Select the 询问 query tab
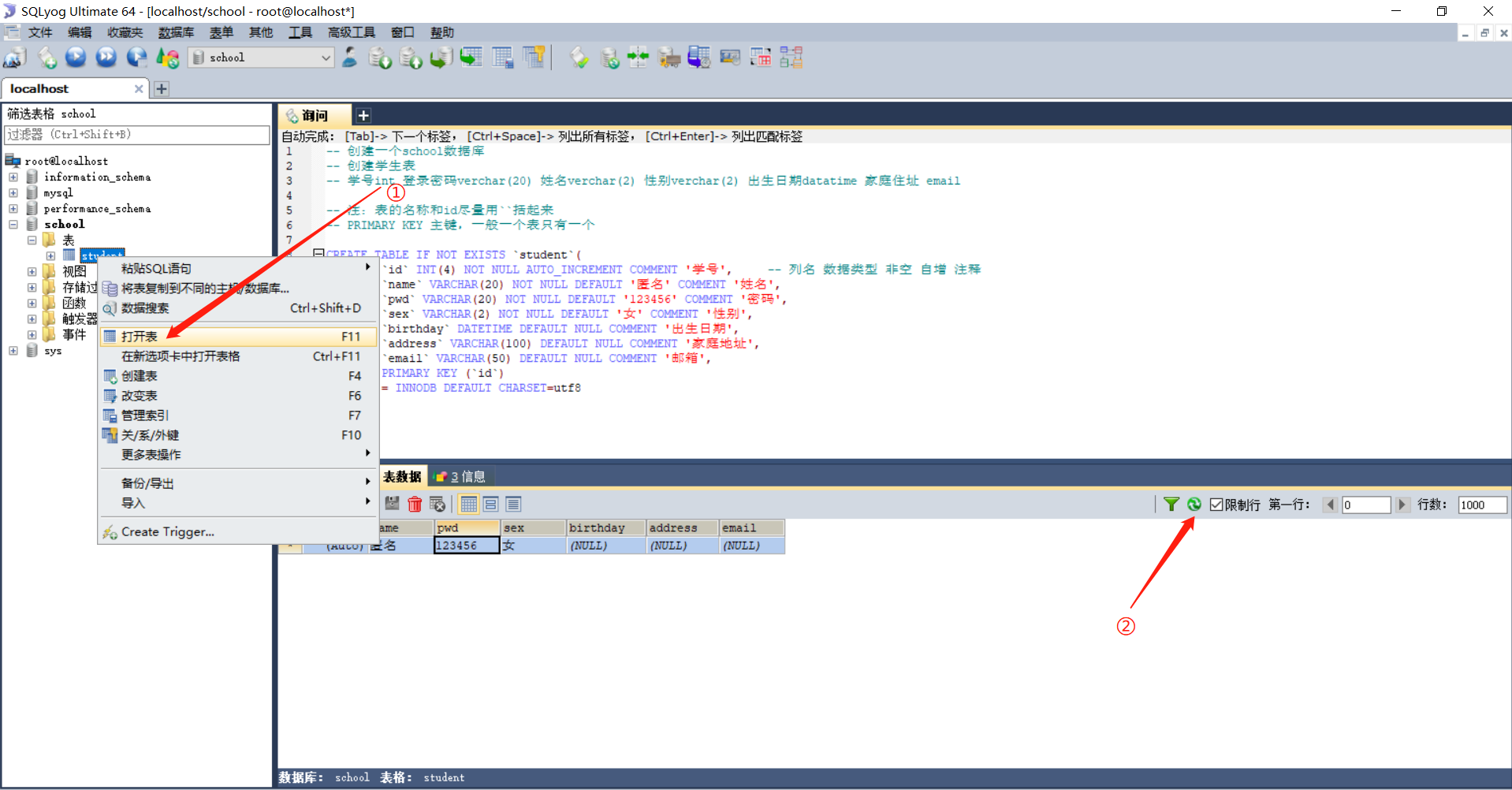The height and width of the screenshot is (790, 1512). click(x=315, y=116)
